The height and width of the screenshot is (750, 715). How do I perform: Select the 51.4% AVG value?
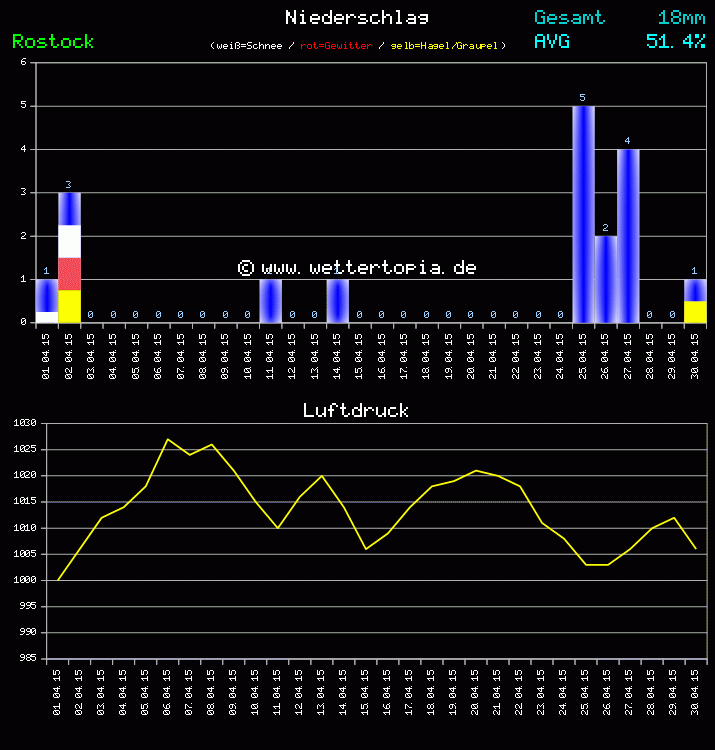pyautogui.click(x=675, y=41)
